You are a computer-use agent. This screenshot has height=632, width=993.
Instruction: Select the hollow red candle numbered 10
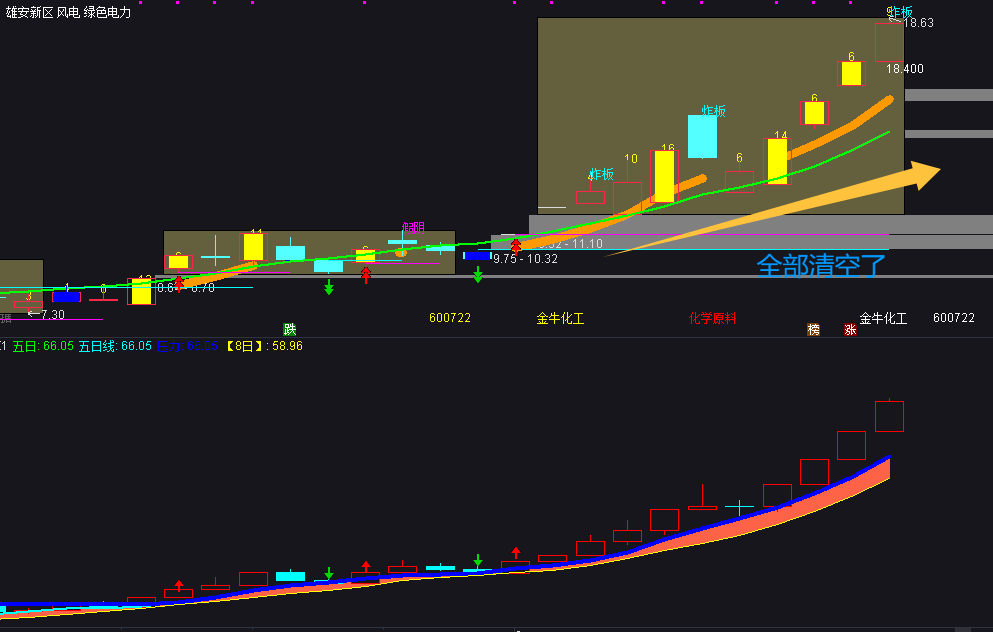click(x=627, y=197)
